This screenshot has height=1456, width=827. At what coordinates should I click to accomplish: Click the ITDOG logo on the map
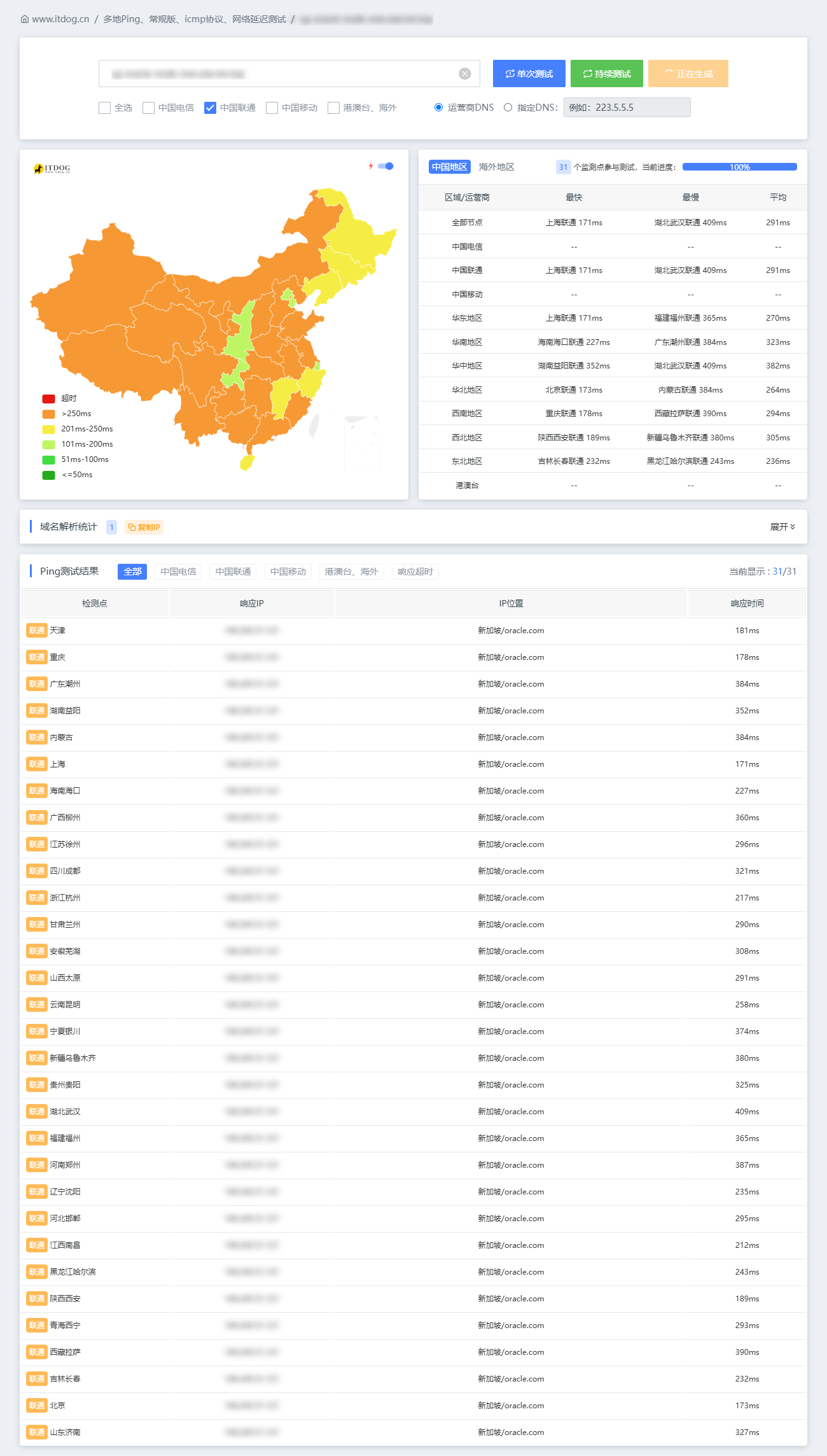coord(52,169)
